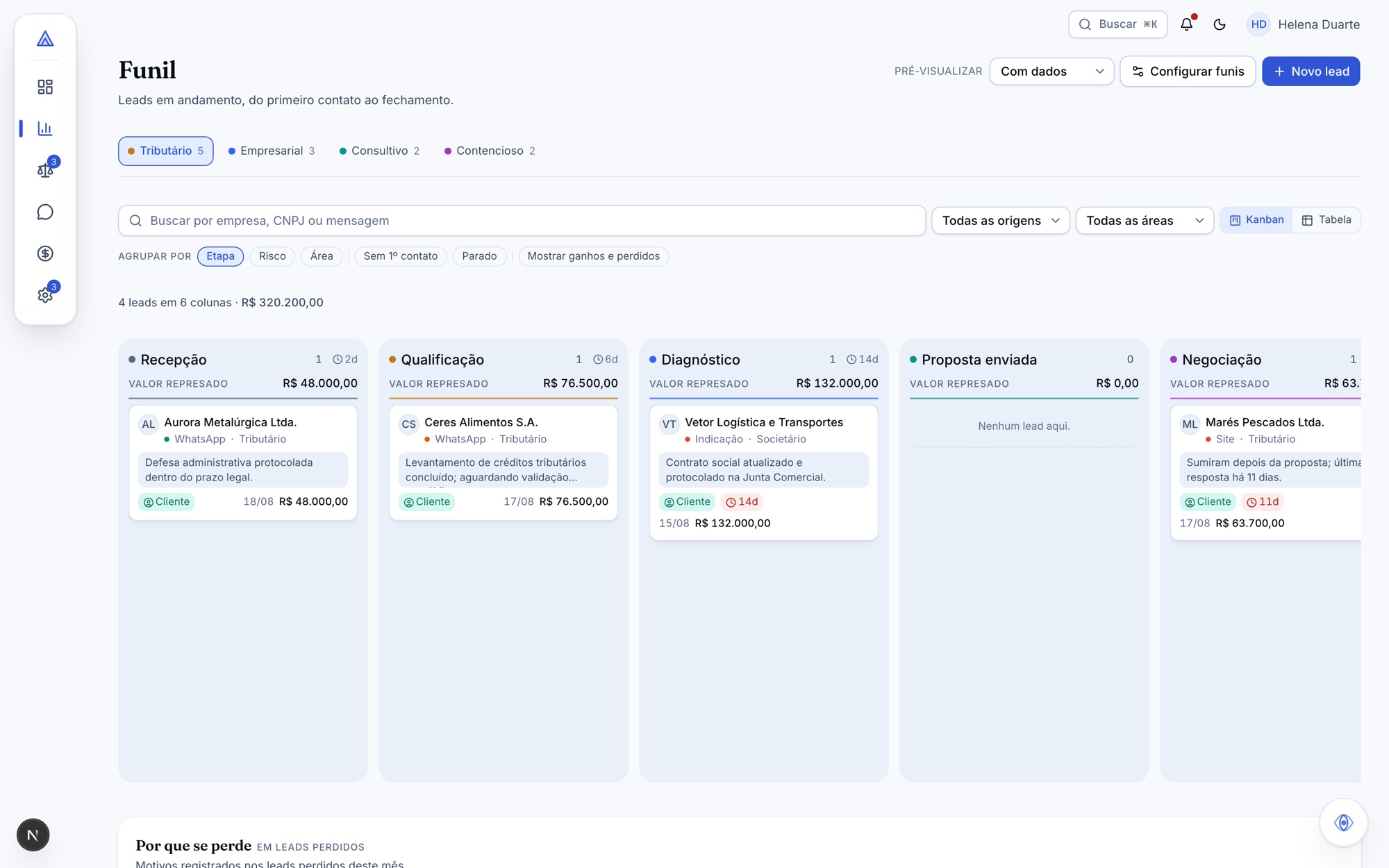The image size is (1389, 868).
Task: Click the round N badge at bottom left
Action: 33,835
